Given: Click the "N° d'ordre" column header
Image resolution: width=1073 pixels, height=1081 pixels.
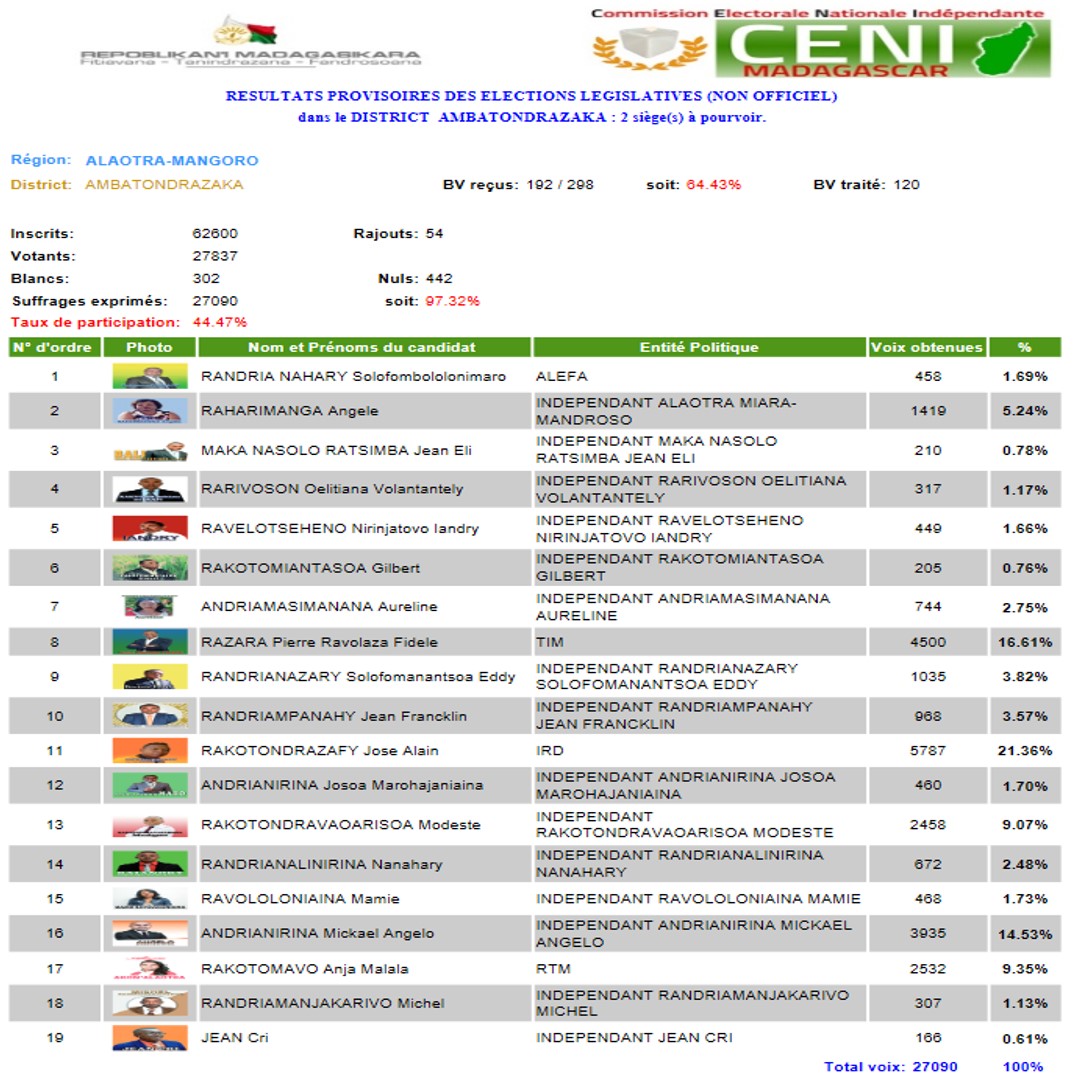Looking at the screenshot, I should pyautogui.click(x=54, y=347).
